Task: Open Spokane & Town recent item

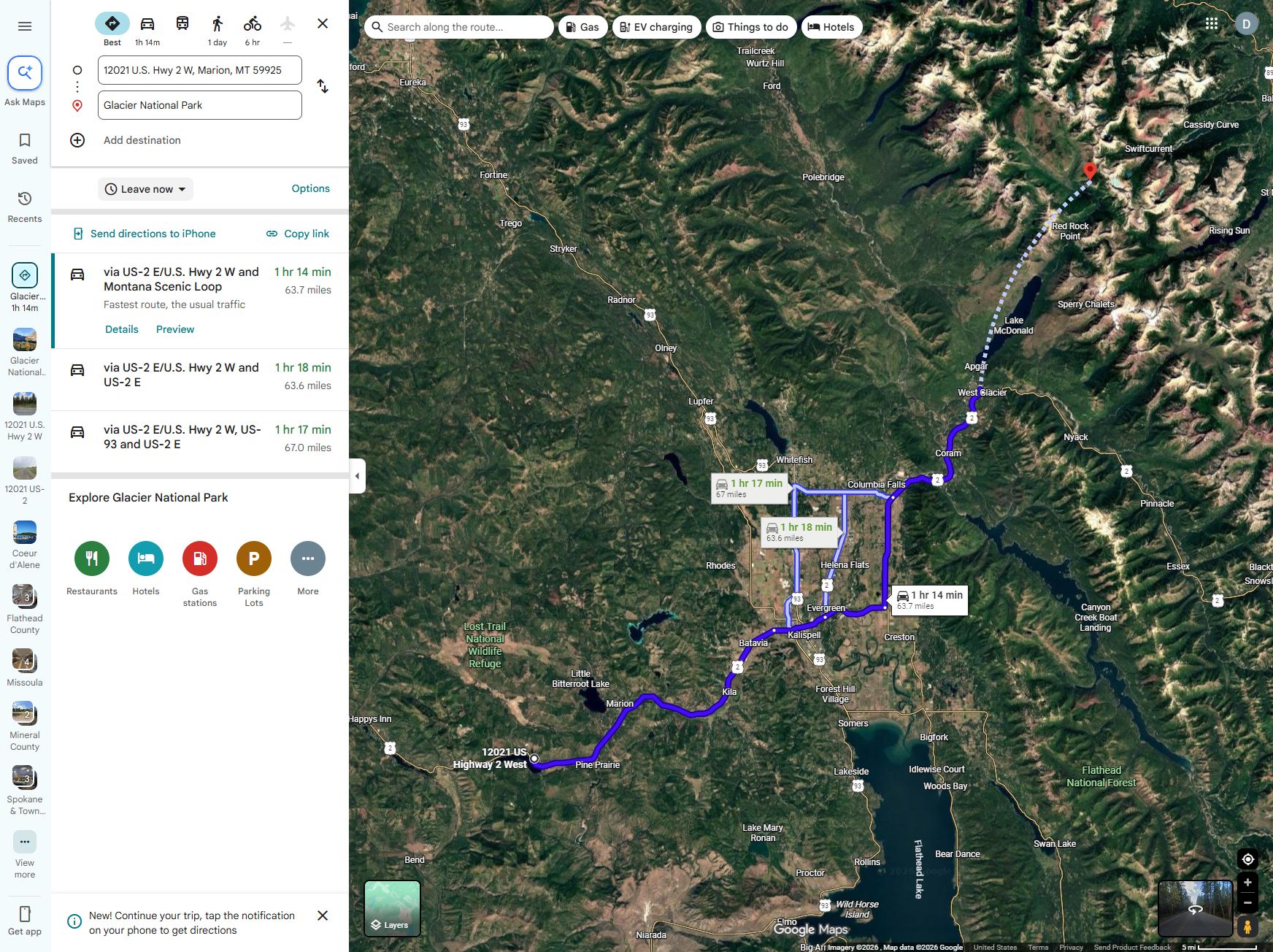Action: tap(25, 791)
